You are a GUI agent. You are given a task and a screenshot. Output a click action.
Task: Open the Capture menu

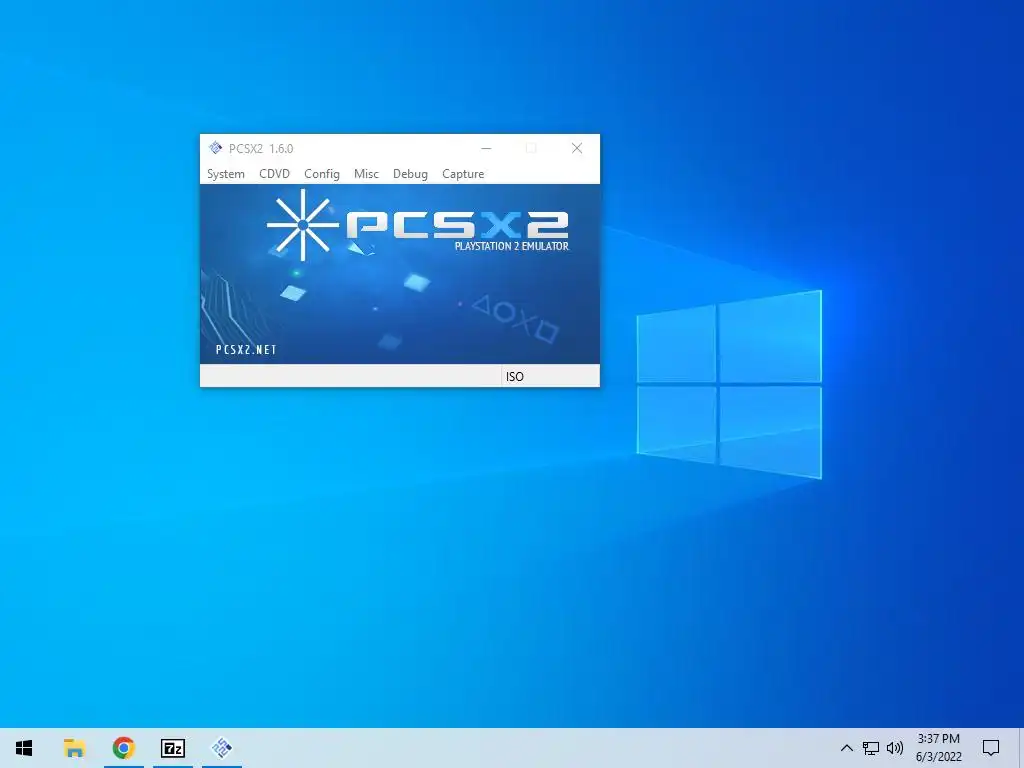click(x=463, y=174)
